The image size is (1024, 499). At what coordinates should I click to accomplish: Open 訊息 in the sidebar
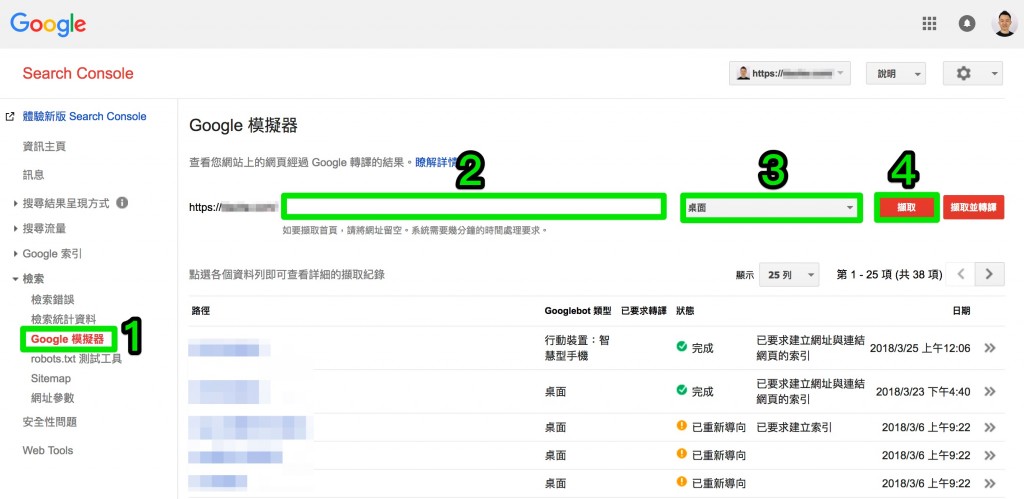coord(33,175)
